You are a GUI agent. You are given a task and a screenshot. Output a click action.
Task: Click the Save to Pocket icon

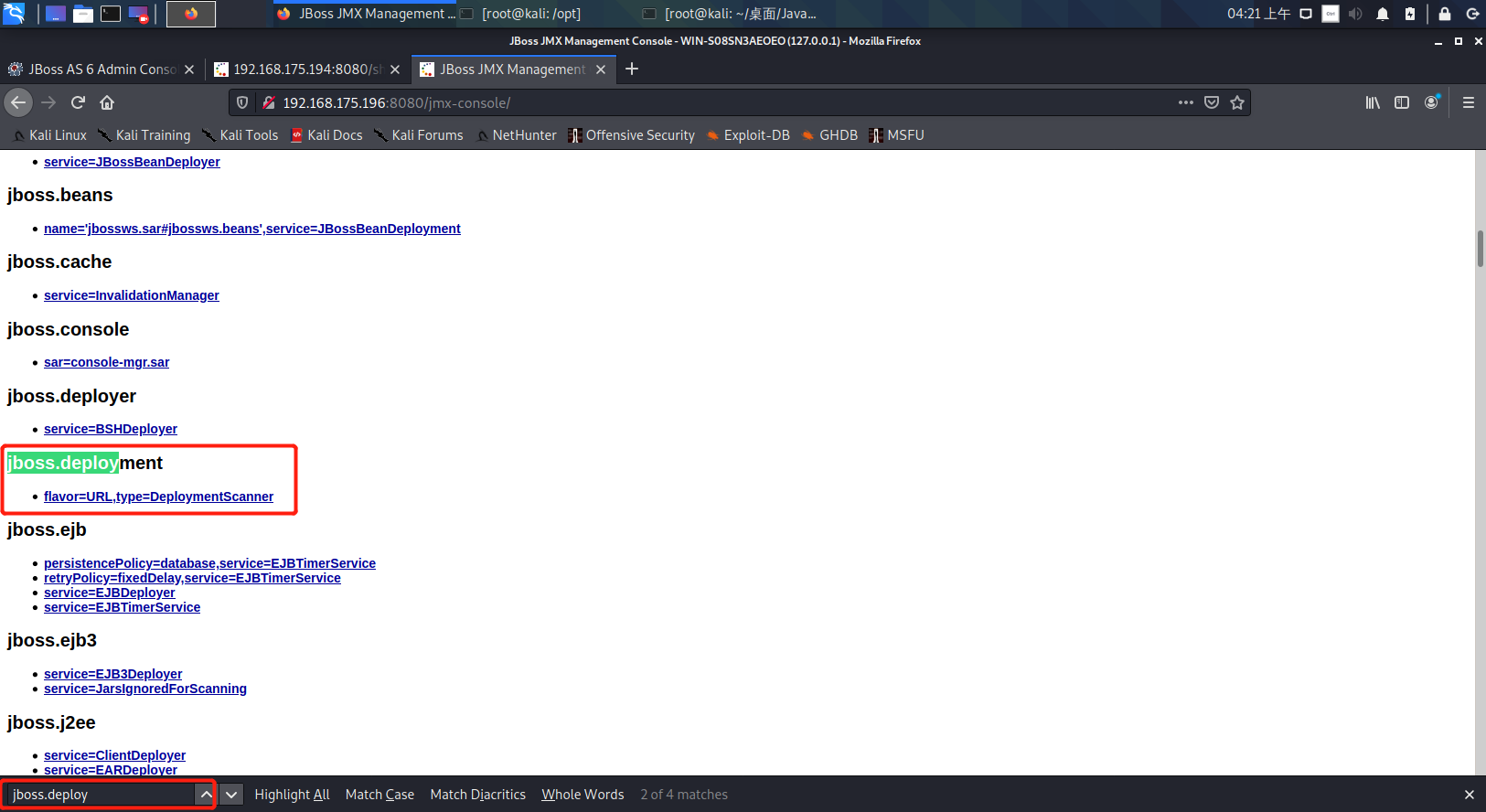click(x=1212, y=102)
